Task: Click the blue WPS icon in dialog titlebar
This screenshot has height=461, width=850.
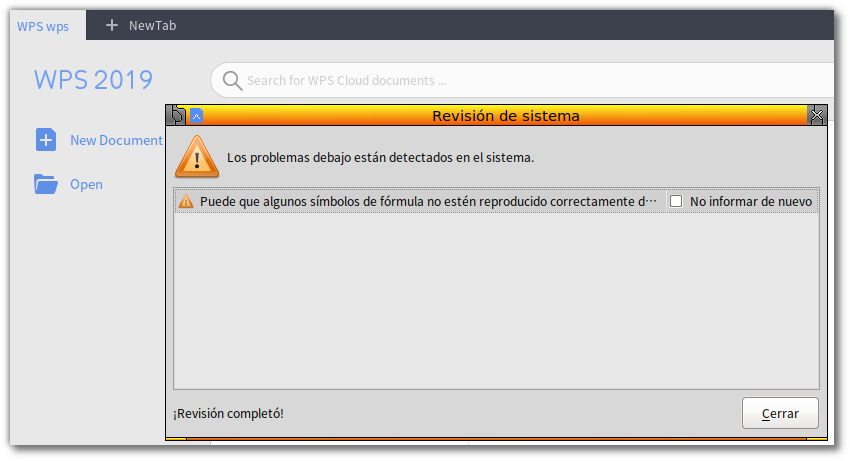Action: pos(196,116)
